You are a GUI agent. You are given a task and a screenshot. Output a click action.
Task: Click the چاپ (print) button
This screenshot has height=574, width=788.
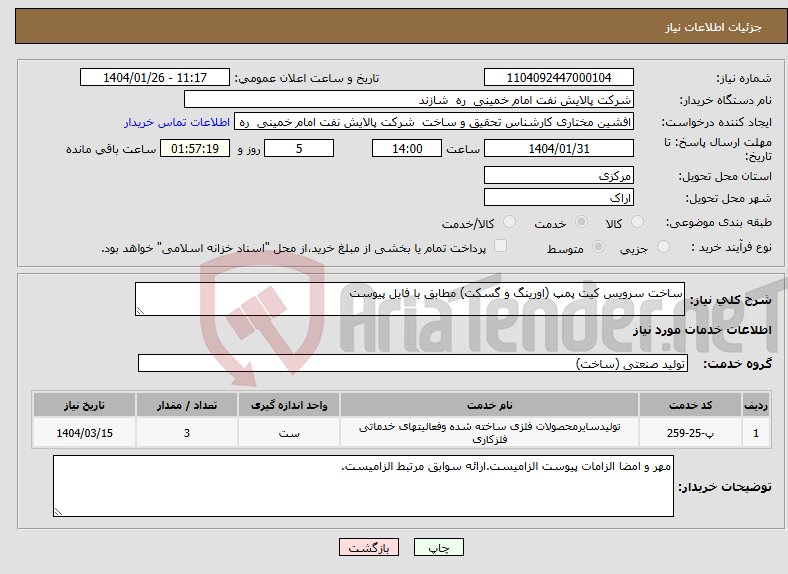point(438,547)
